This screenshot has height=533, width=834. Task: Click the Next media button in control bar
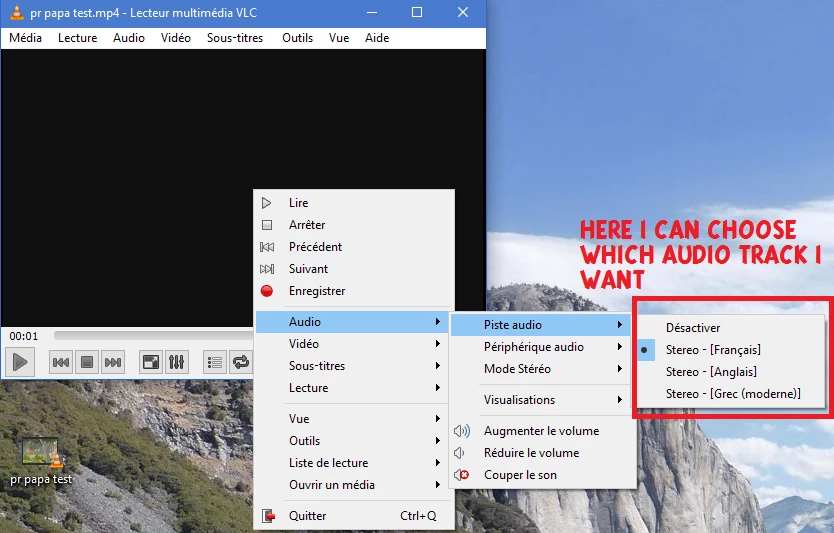click(x=113, y=362)
